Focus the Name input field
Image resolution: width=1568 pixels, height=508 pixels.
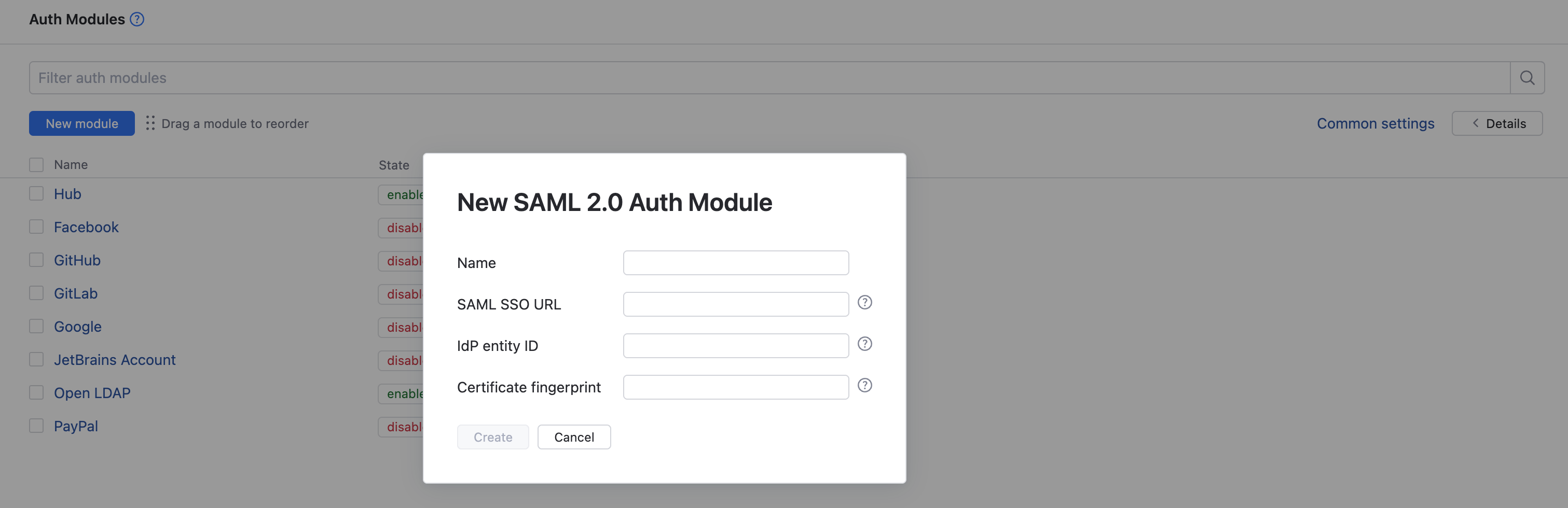point(735,263)
